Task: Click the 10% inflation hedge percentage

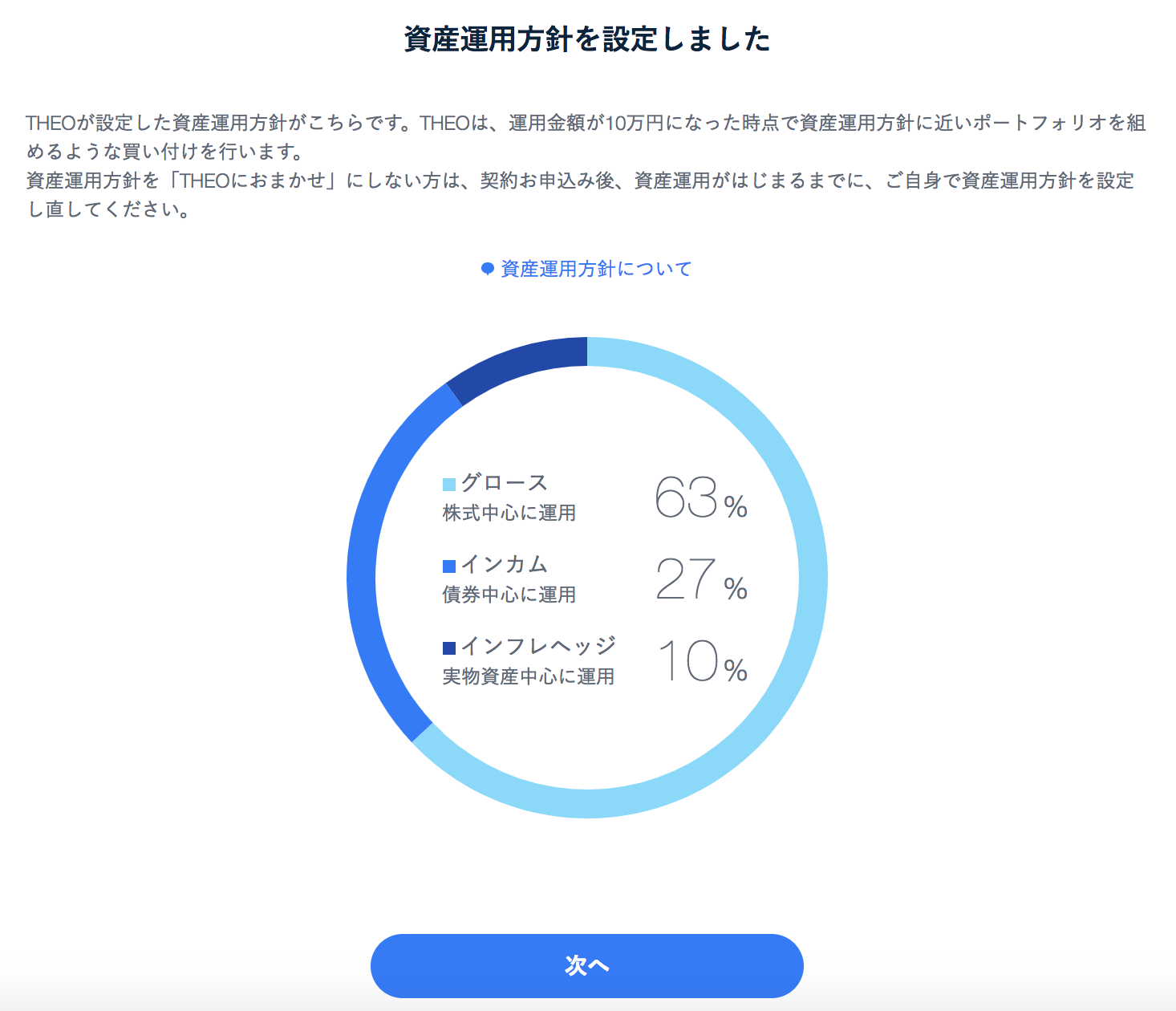Action: coord(701,662)
